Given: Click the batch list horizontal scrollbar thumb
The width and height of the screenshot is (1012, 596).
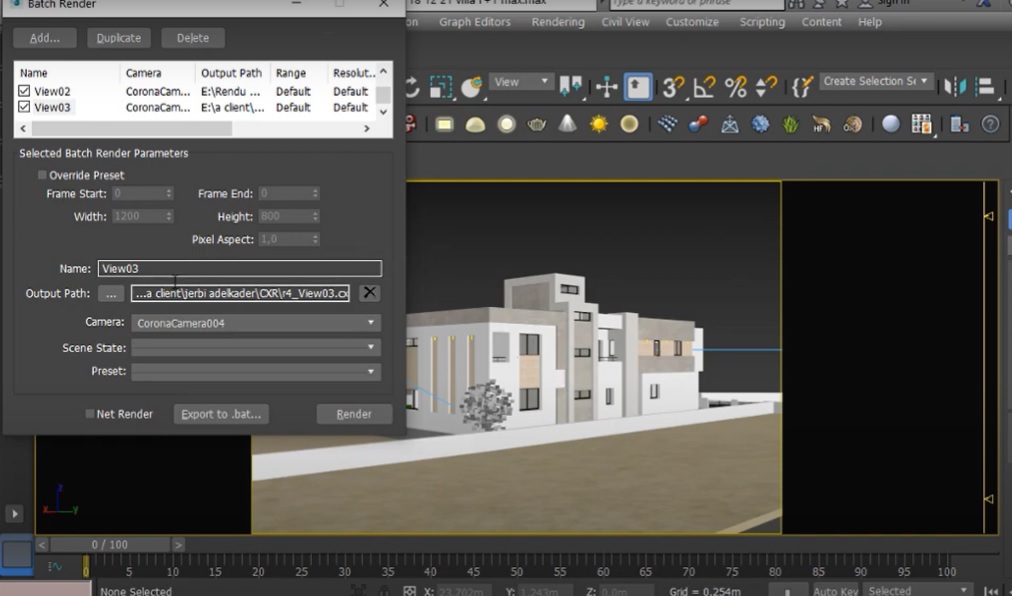Looking at the screenshot, I should pos(132,128).
